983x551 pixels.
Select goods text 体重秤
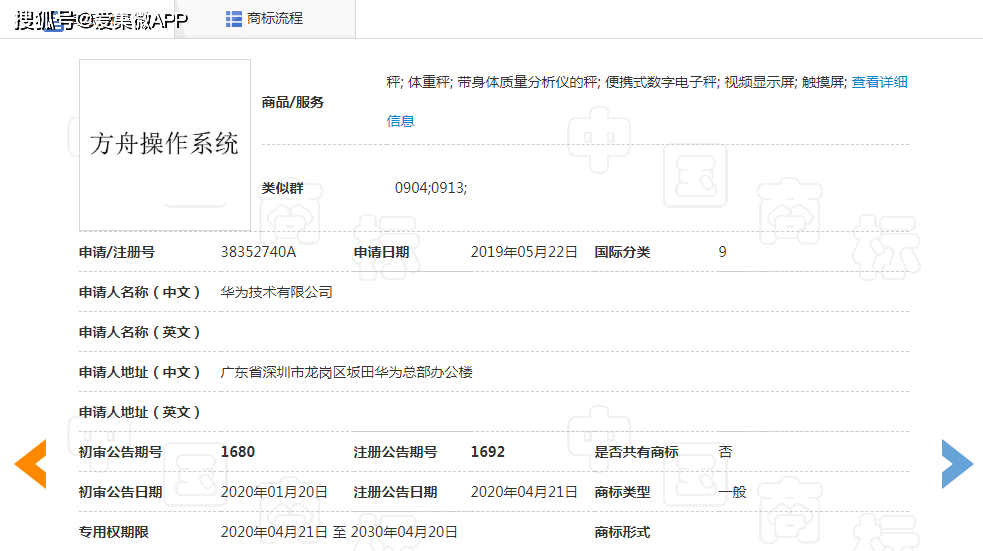coord(429,82)
